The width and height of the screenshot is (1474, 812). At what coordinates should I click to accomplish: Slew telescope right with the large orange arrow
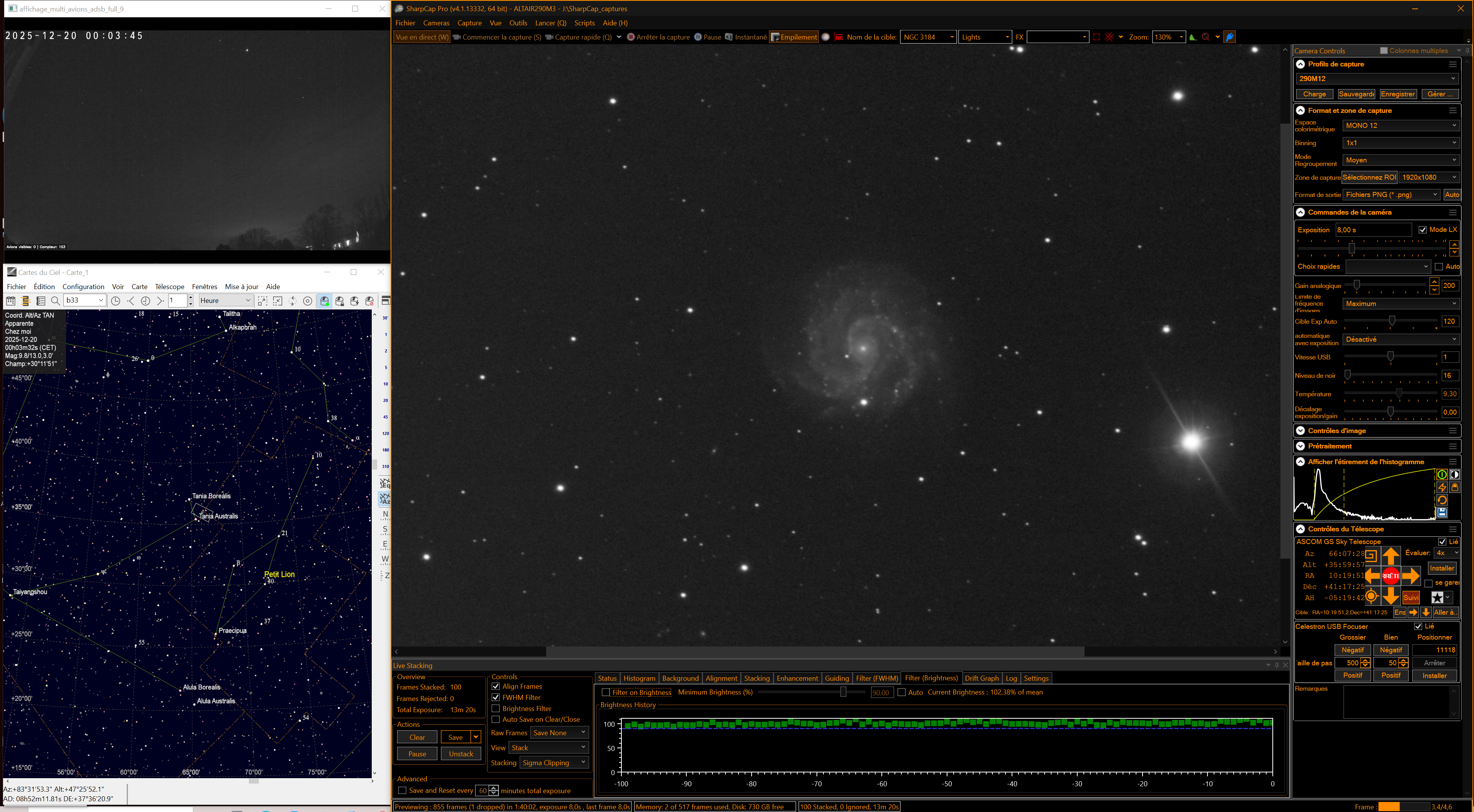[1411, 576]
